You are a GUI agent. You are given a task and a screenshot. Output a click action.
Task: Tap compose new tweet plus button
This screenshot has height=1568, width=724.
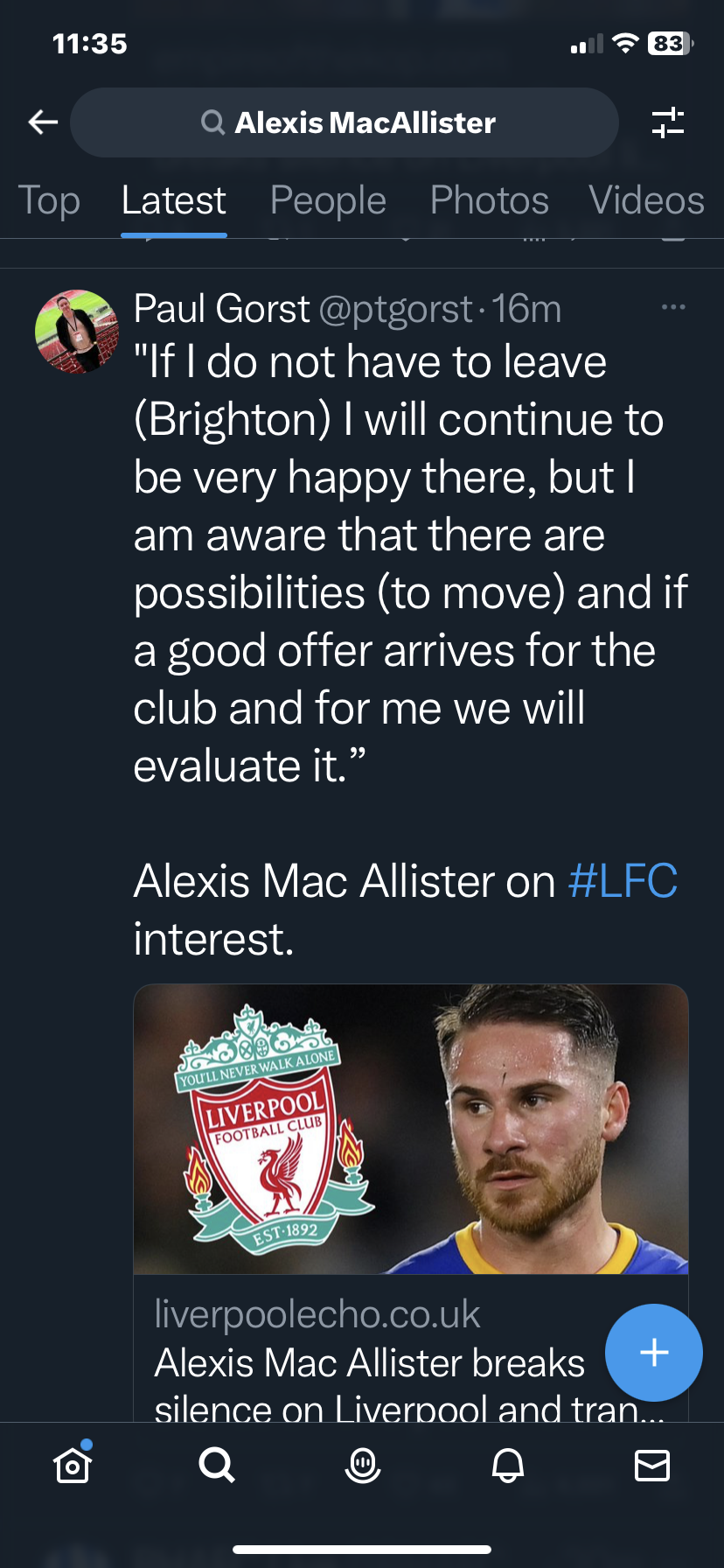pos(654,1353)
